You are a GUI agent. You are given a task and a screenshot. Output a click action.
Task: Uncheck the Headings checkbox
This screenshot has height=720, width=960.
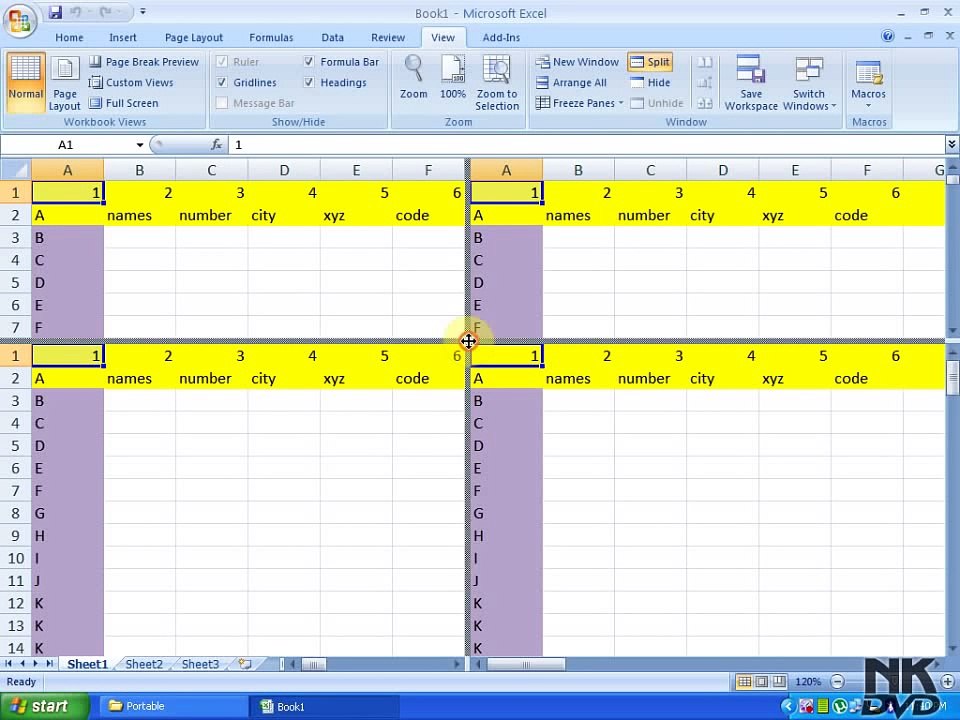pyautogui.click(x=309, y=82)
